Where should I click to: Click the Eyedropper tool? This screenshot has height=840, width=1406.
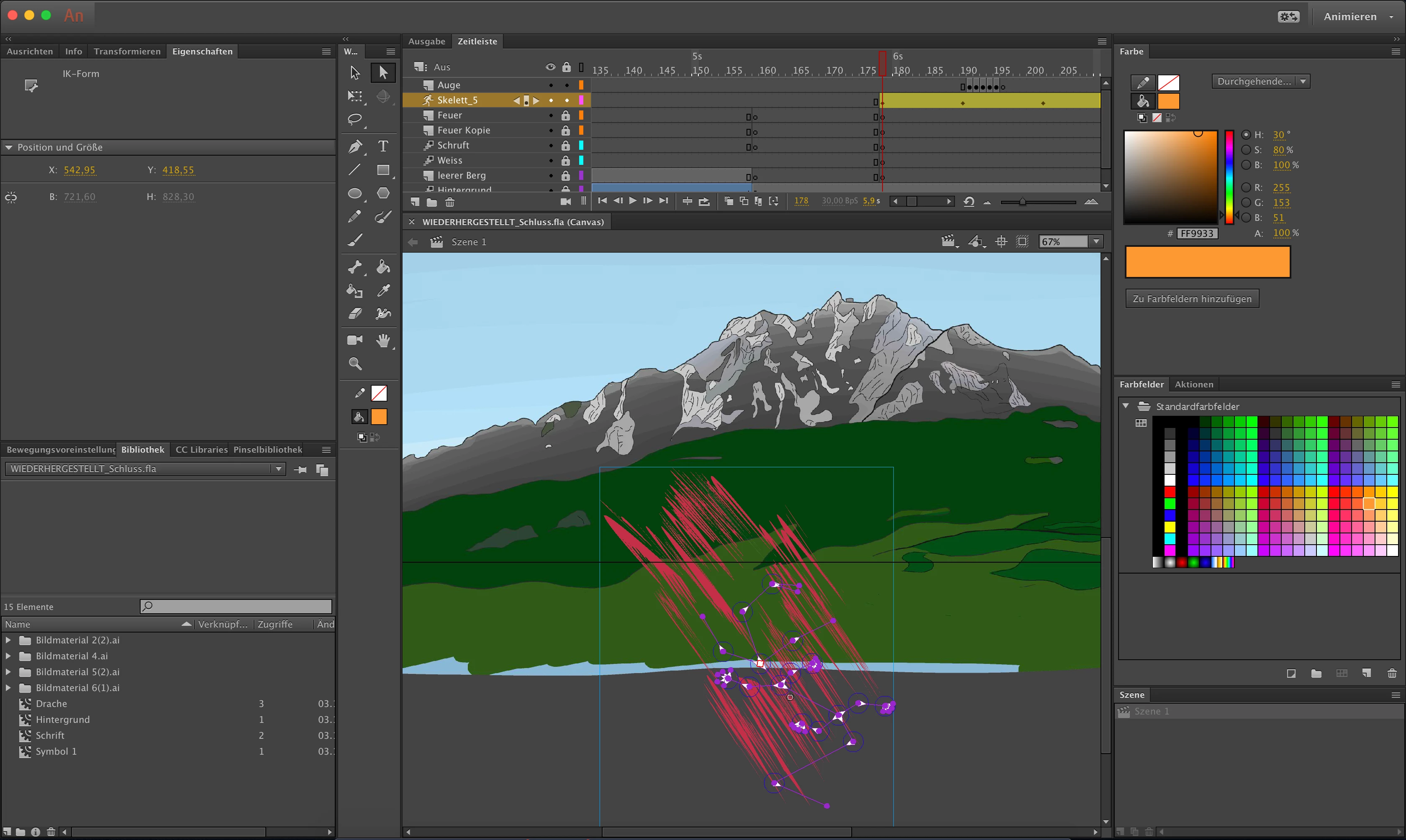[383, 290]
